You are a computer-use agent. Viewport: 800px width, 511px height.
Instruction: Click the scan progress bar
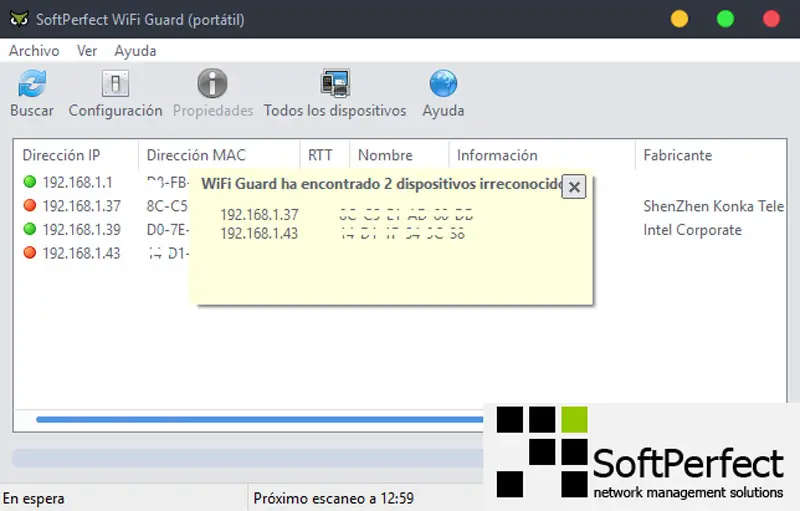[248, 458]
